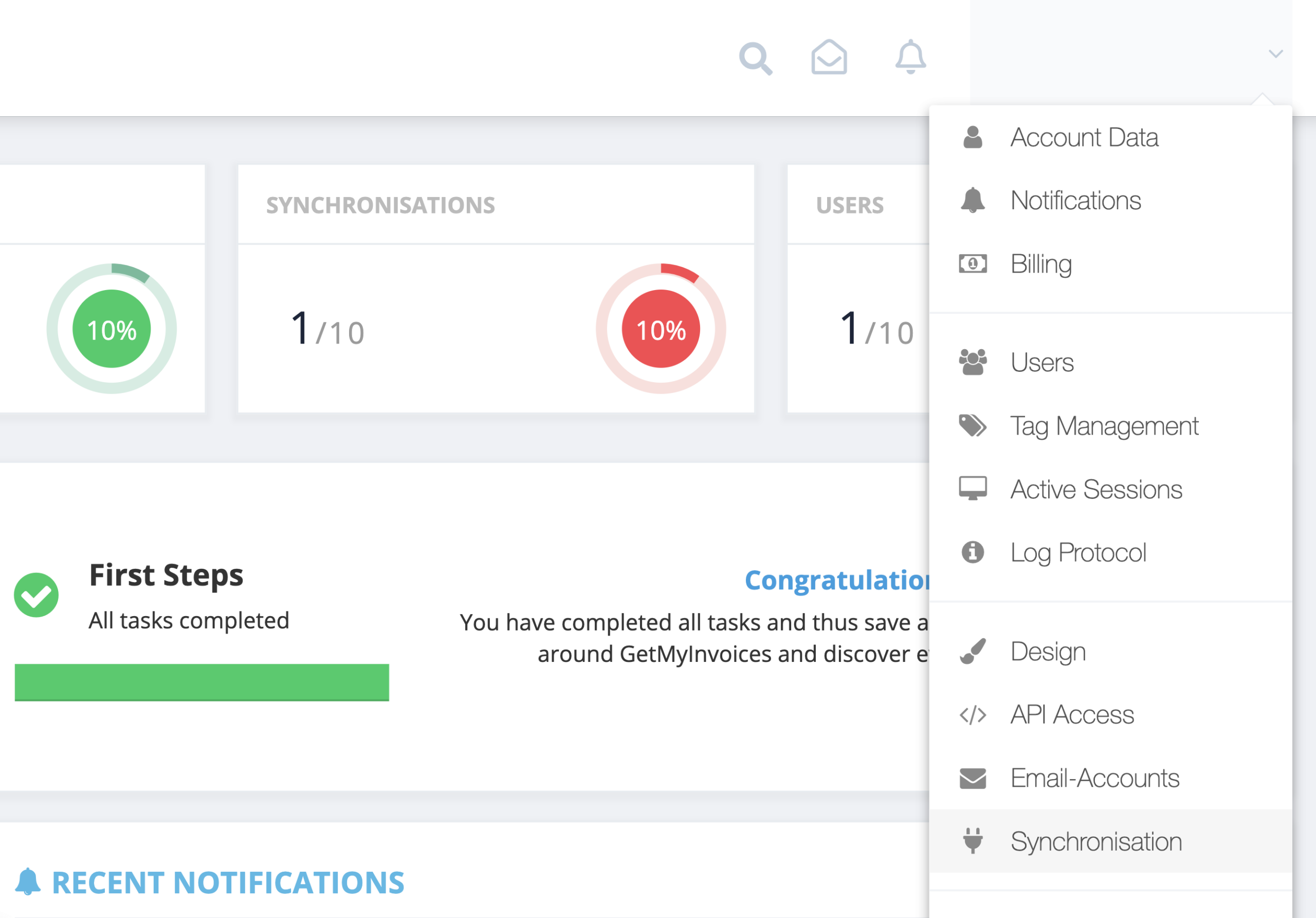Screen dimensions: 1316x918
Task: Choose Synchronisation in the menu
Action: (x=1110, y=841)
